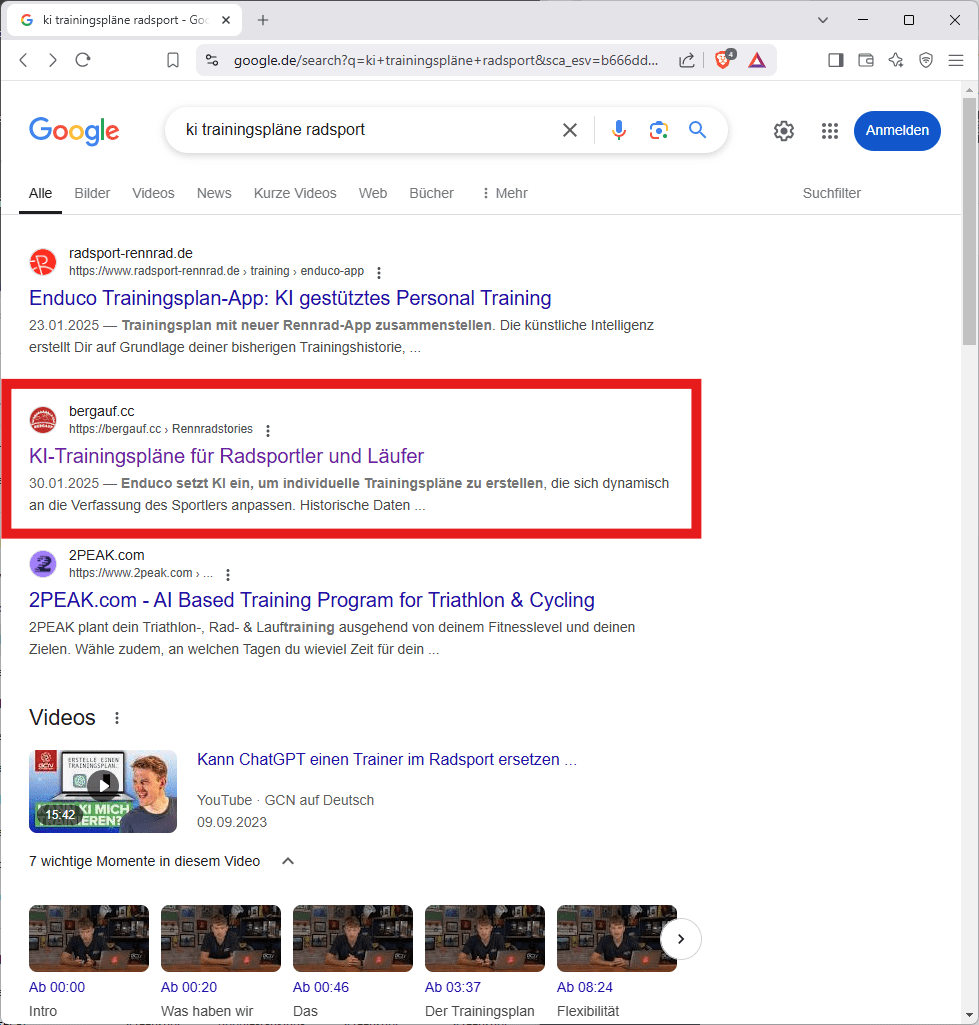This screenshot has width=979, height=1025.
Task: Bookmark this page in the toolbar
Action: pyautogui.click(x=173, y=60)
